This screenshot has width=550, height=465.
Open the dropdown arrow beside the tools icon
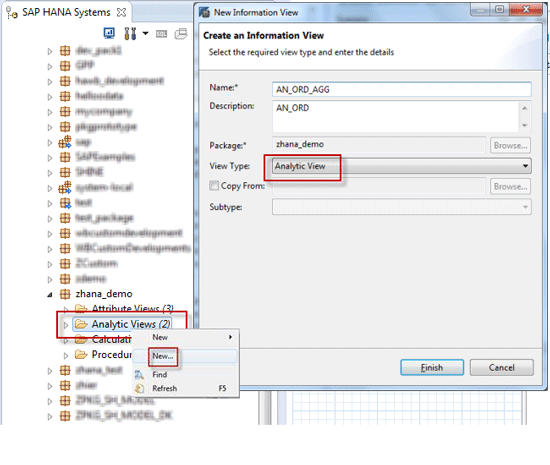click(145, 34)
